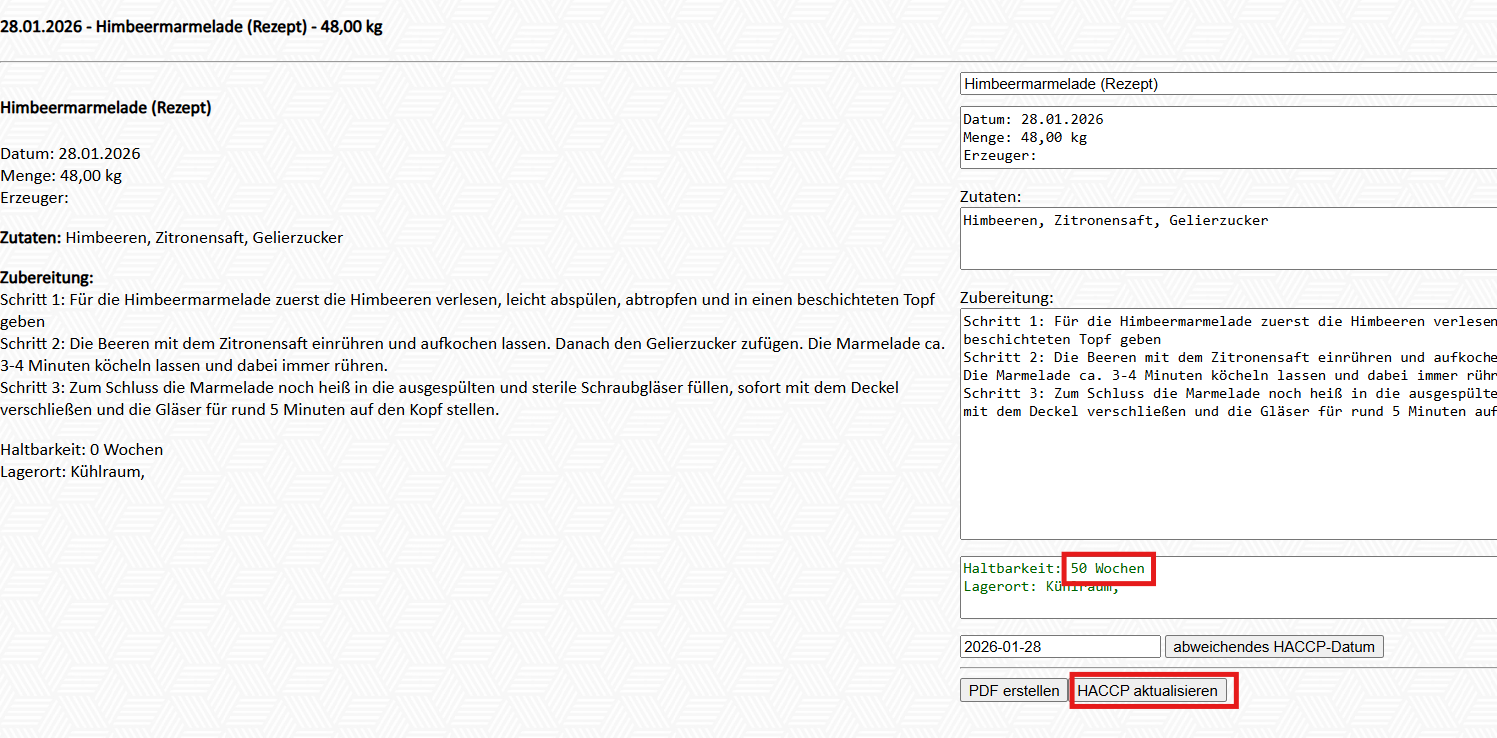Click the 'Zubereitung:' label above the editor box
The image size is (1497, 738).
[x=1006, y=298]
